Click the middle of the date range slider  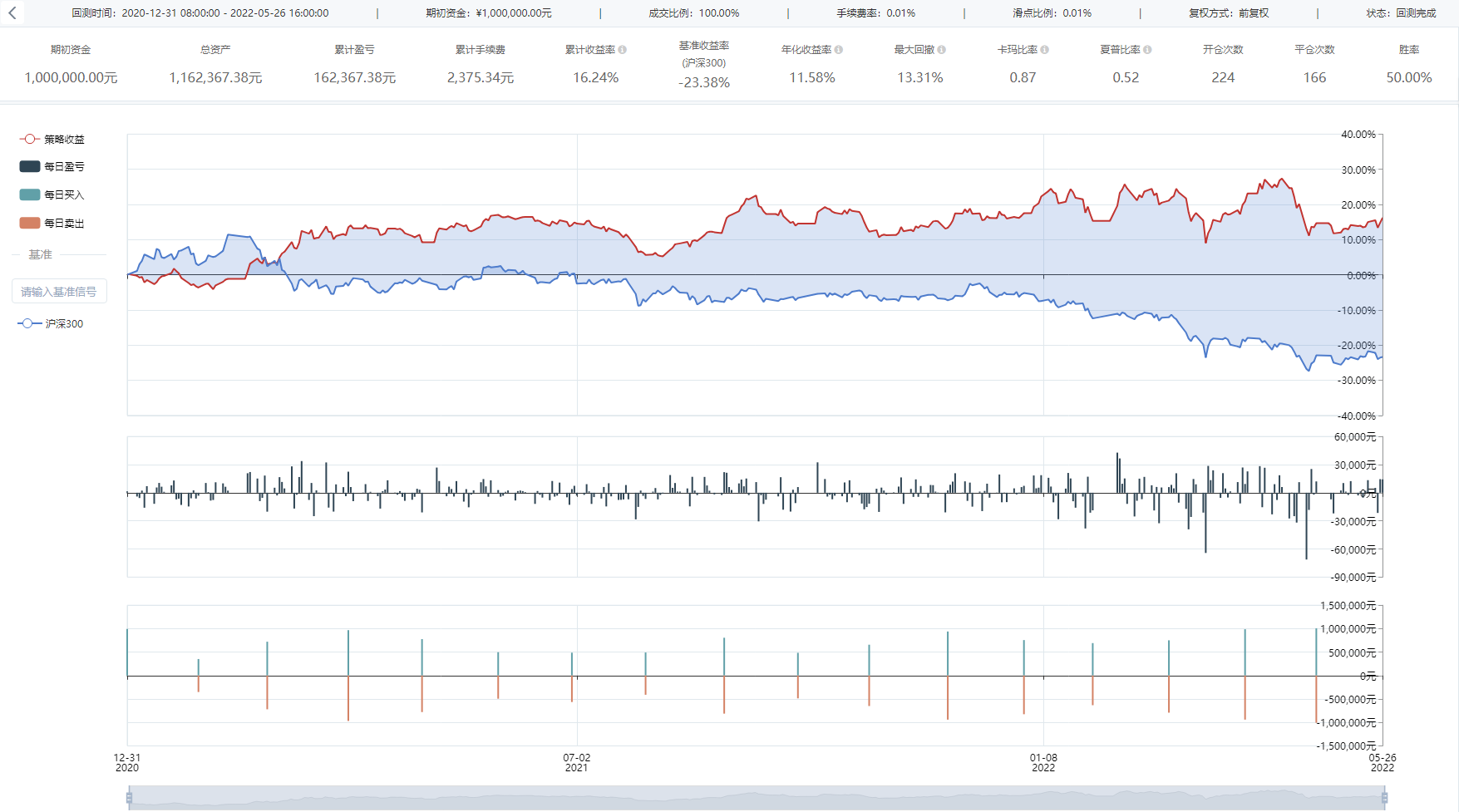point(757,798)
